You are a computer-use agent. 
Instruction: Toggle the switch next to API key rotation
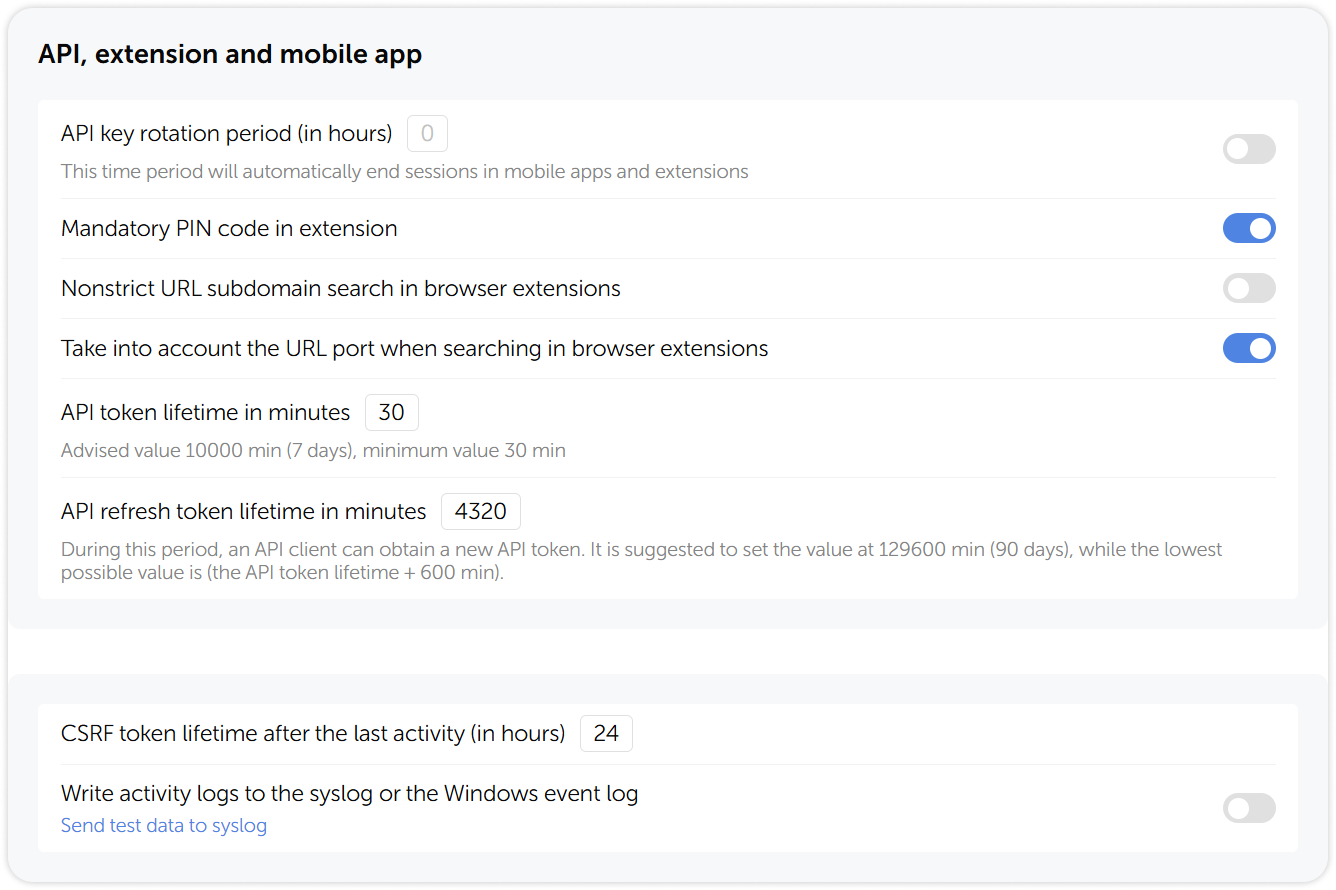[x=1249, y=148]
